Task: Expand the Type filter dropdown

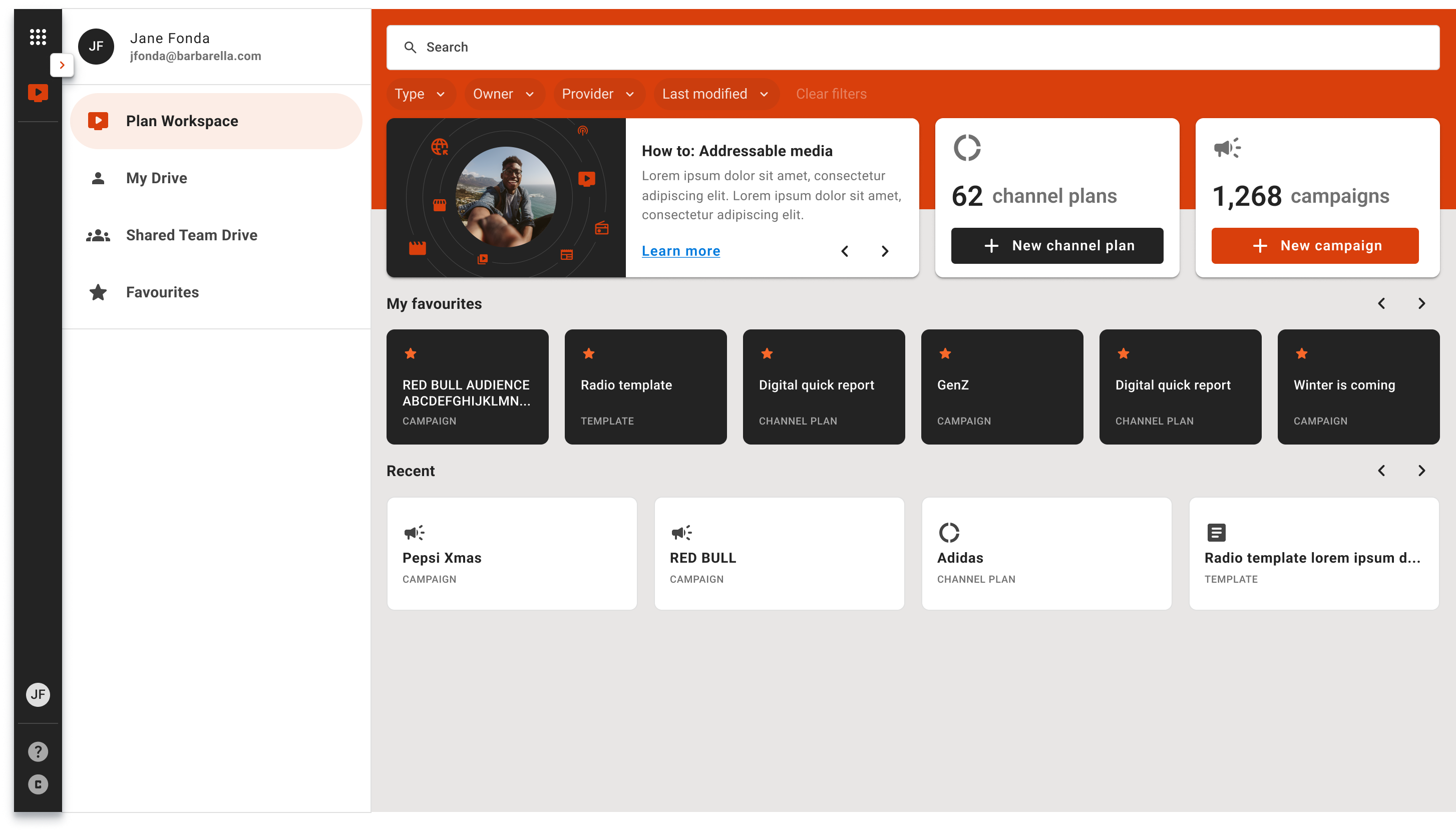Action: pyautogui.click(x=420, y=94)
